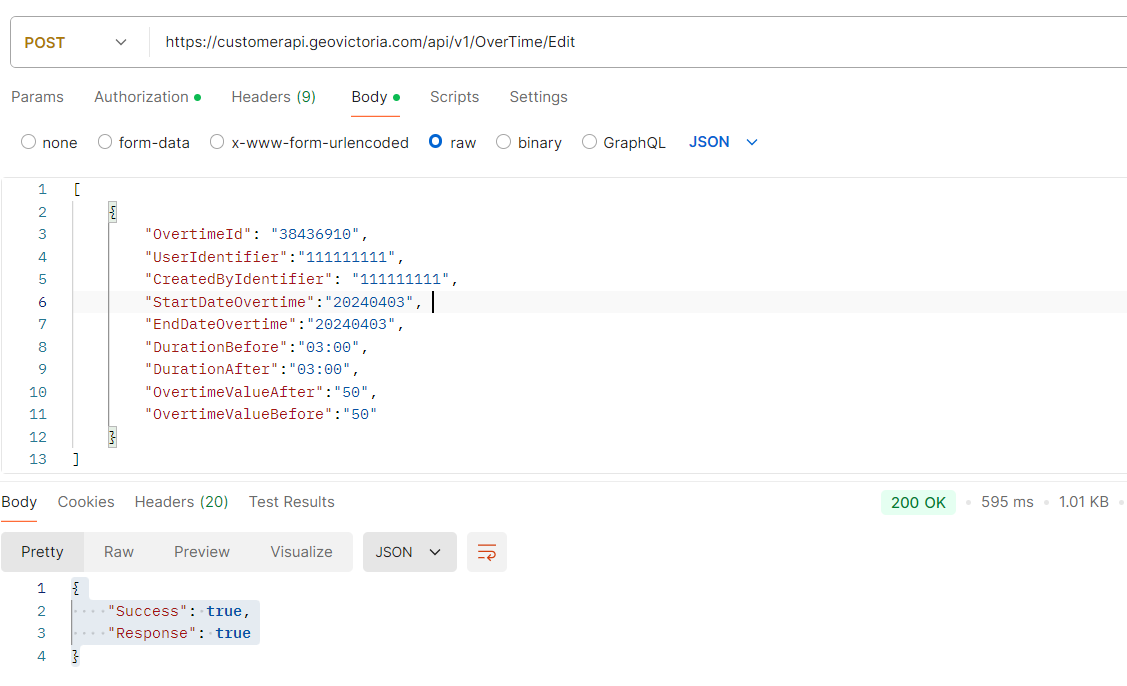Switch response view to Raw
The image size is (1127, 686).
click(119, 552)
